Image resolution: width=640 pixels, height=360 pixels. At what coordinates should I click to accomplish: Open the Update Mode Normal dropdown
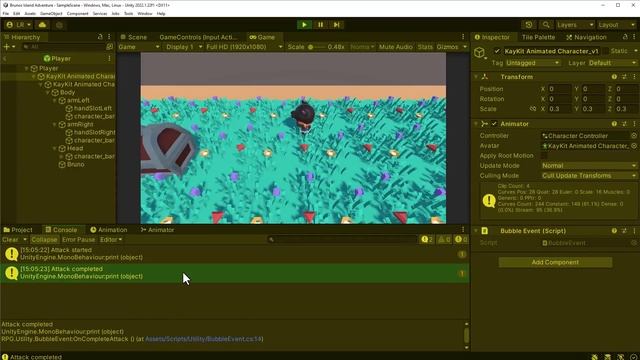(589, 166)
